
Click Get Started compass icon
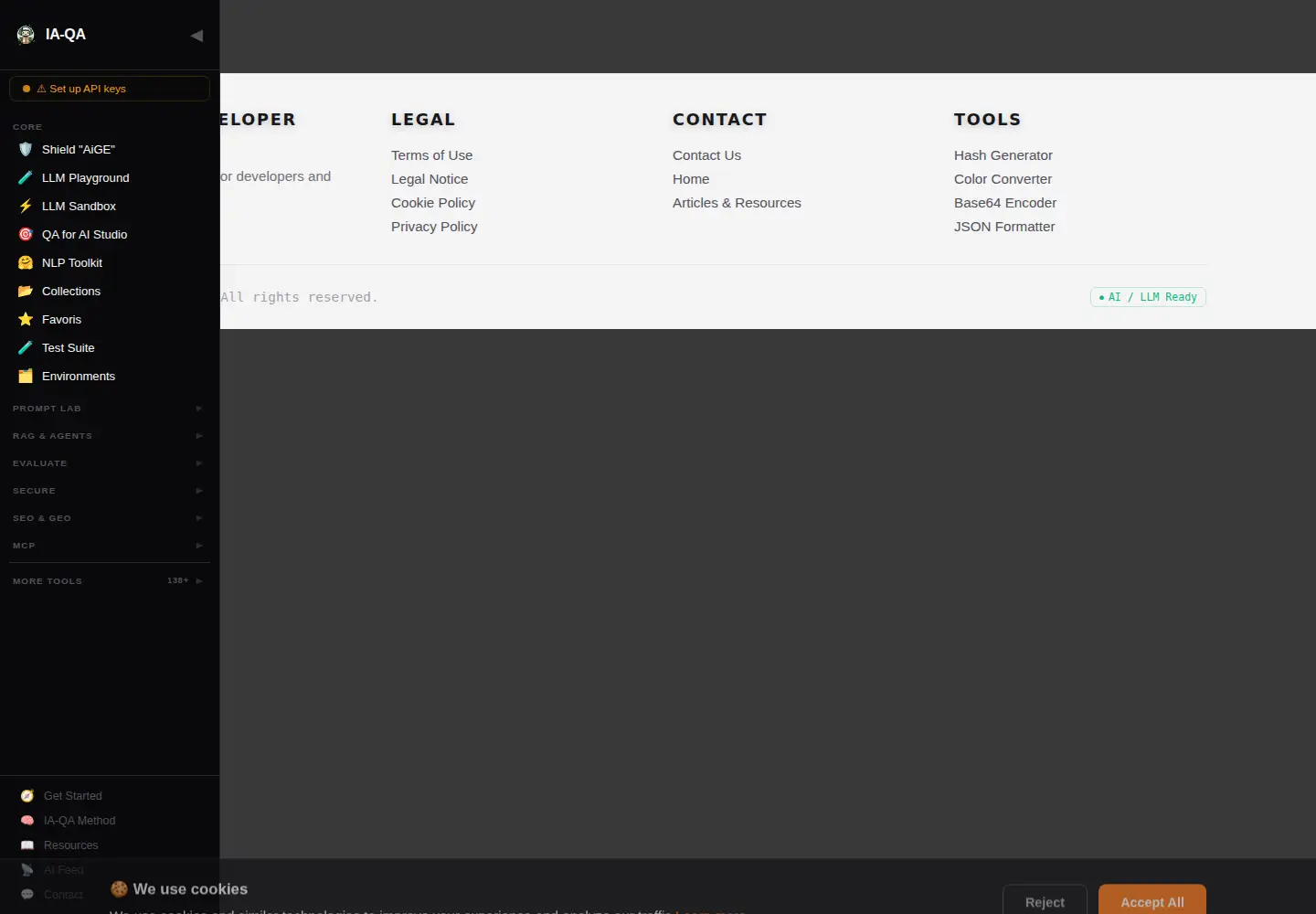click(x=27, y=796)
